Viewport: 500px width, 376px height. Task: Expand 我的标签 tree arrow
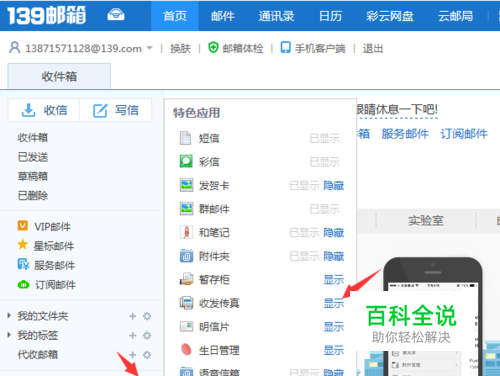(9, 335)
